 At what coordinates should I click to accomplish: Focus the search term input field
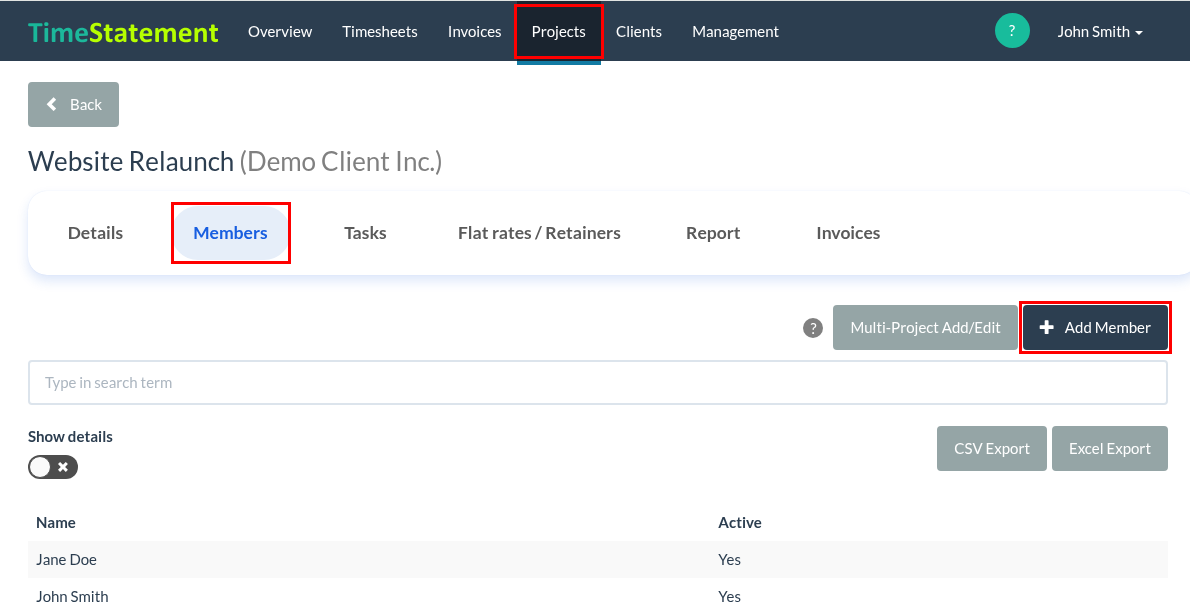tap(598, 383)
